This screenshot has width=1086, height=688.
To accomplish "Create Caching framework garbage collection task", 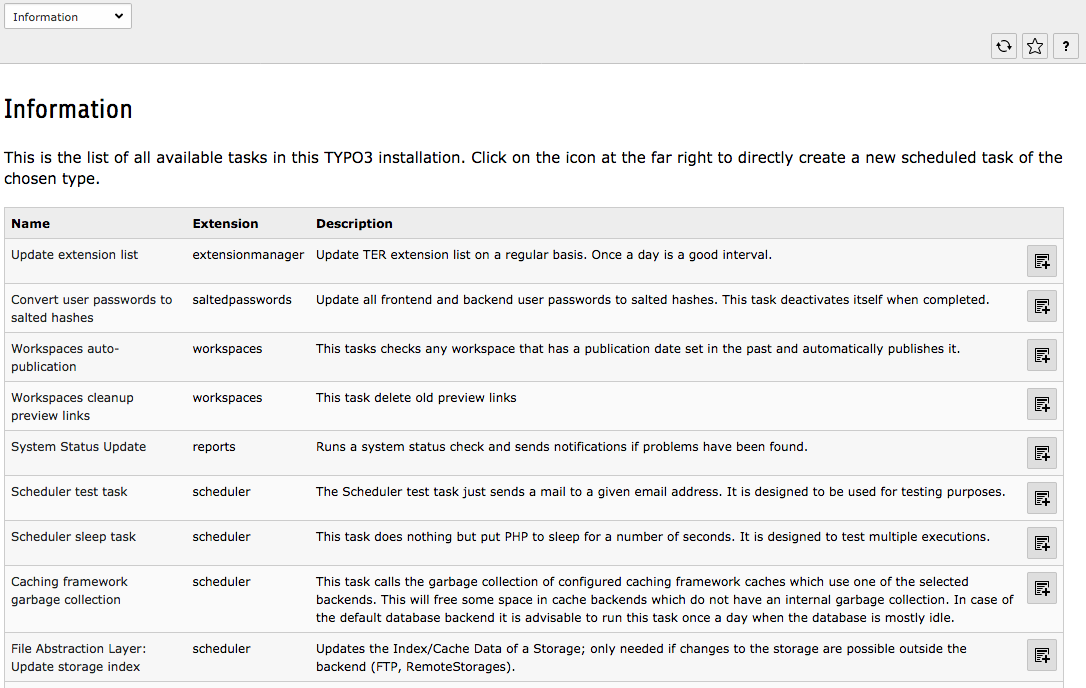I will point(1041,588).
